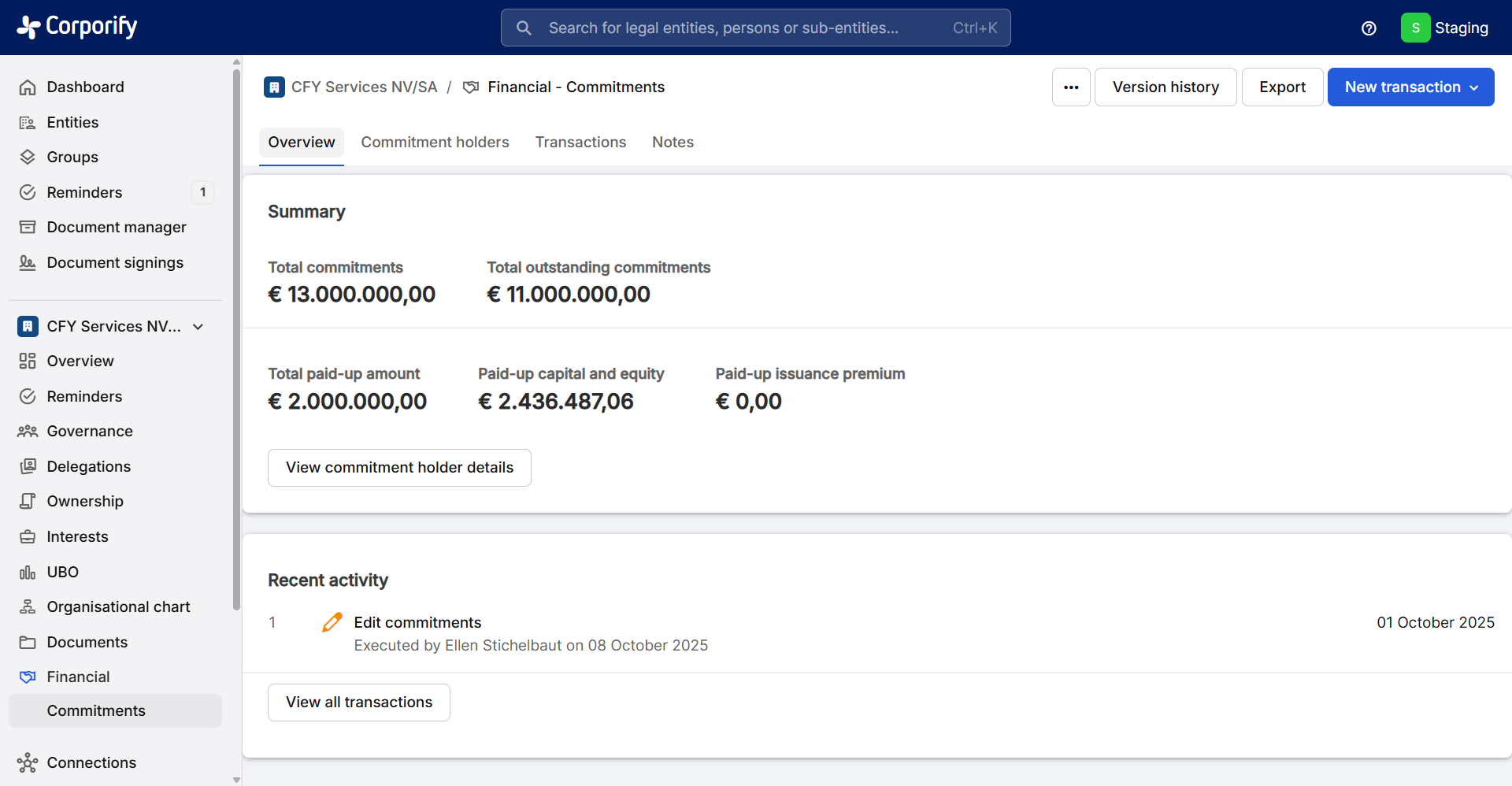The image size is (1512, 786).
Task: Open the New transaction dropdown
Action: [x=1410, y=87]
